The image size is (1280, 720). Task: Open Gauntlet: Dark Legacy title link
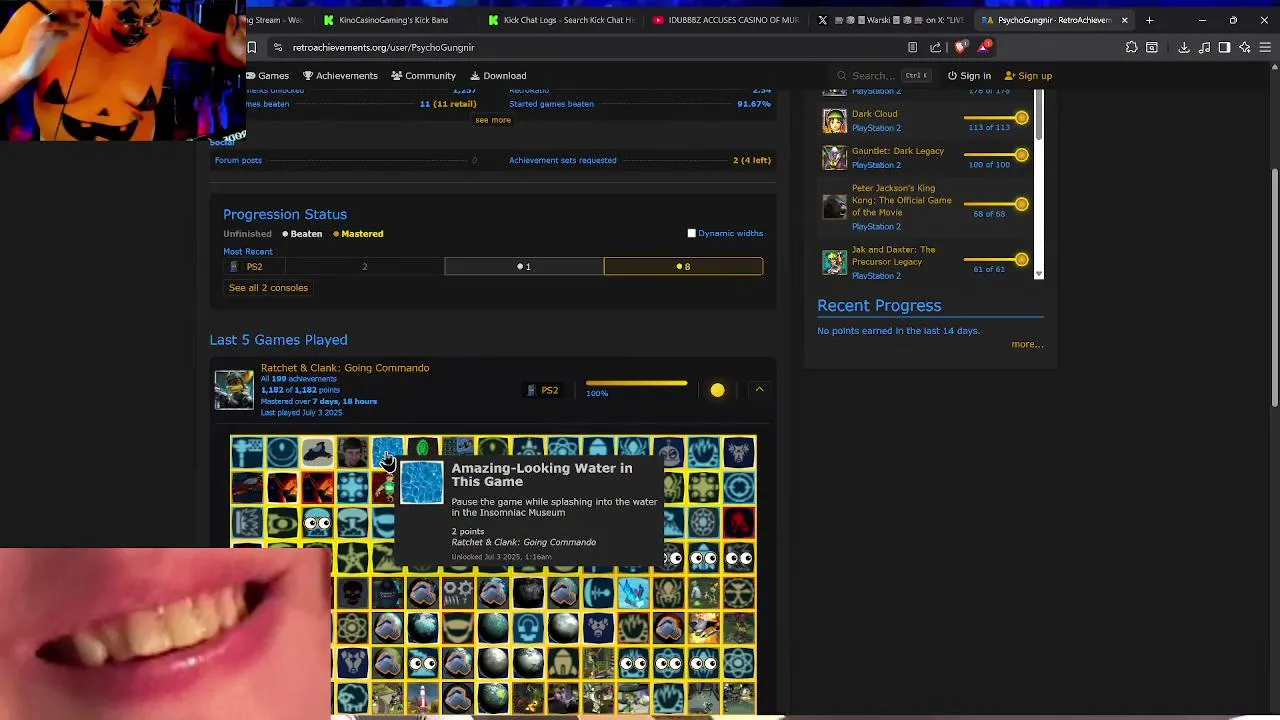(898, 151)
